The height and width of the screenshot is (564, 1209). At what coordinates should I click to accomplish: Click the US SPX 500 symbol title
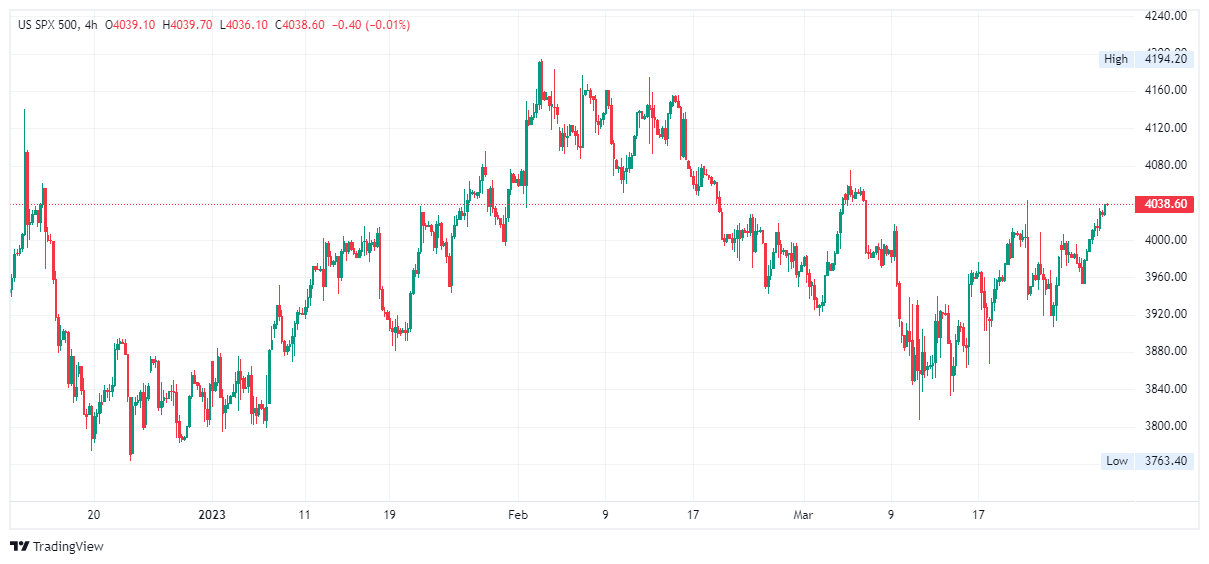click(48, 25)
